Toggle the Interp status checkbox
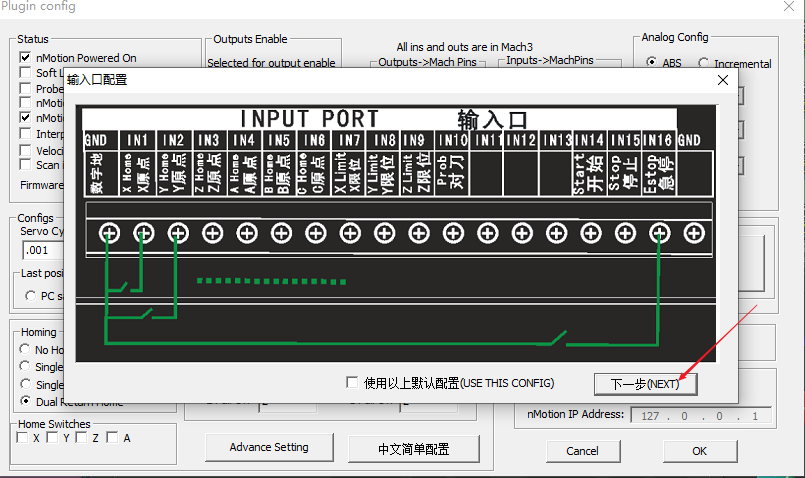The image size is (805, 478). [x=25, y=133]
